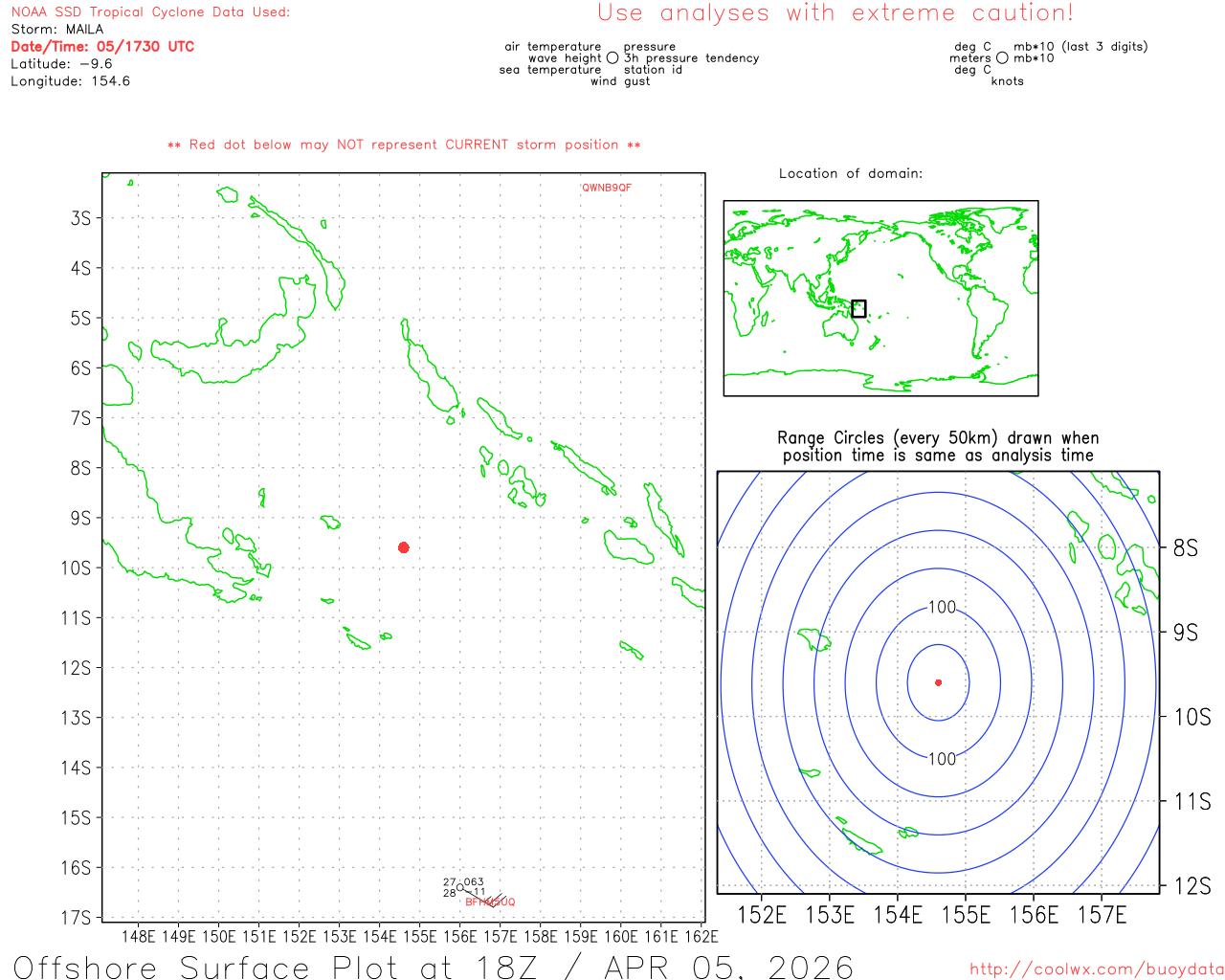Click the buoy legend circle beside mb*10
The image size is (1225, 980).
click(1002, 58)
